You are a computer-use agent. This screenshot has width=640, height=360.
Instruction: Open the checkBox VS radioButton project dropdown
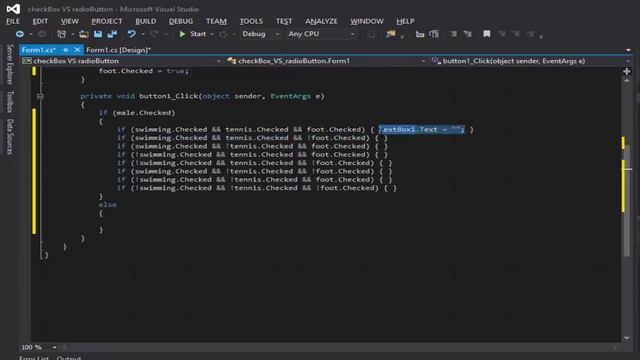point(122,61)
